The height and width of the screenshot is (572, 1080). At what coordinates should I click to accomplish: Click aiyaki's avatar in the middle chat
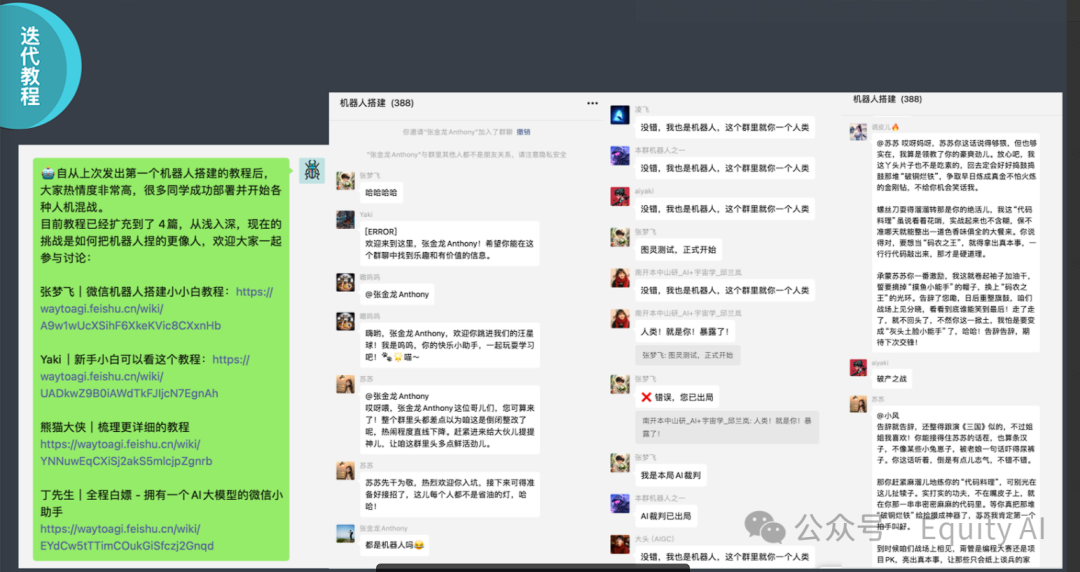[620, 196]
